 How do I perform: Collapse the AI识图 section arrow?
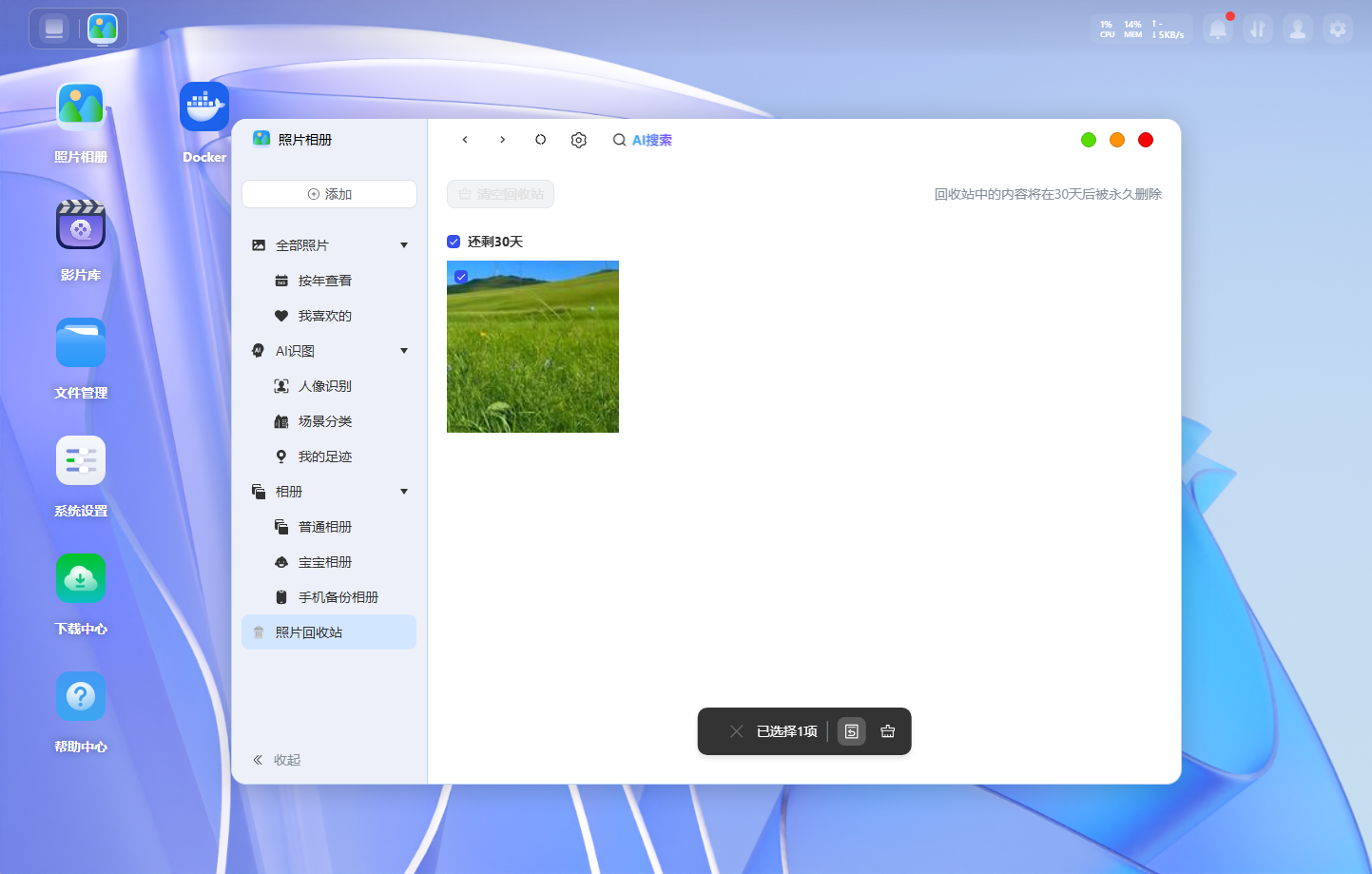(x=404, y=351)
